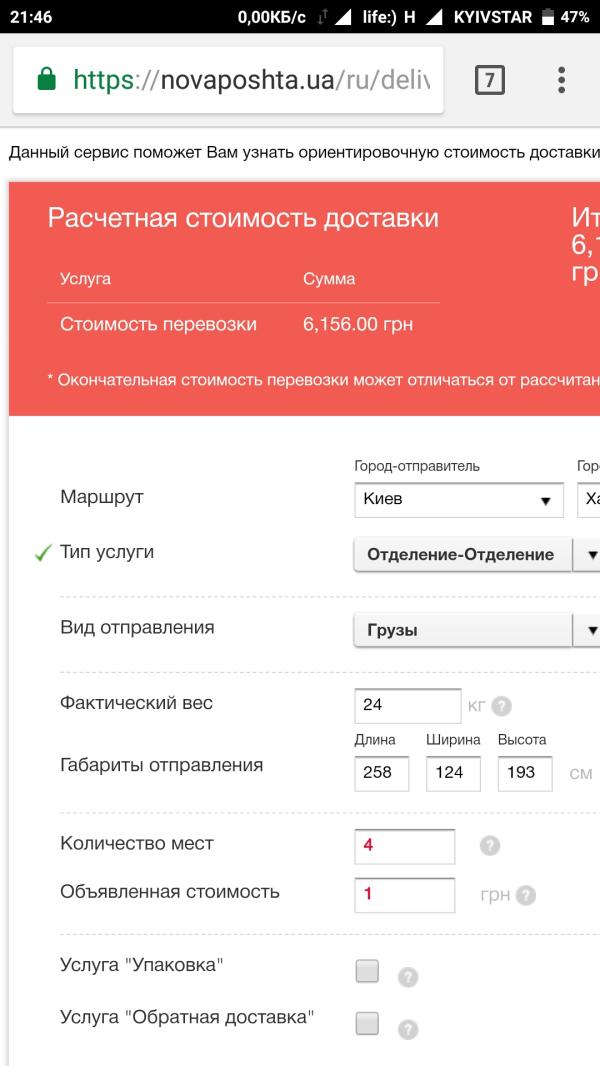Select the Отделение-Отделение service type button
The image size is (600, 1066).
tap(463, 555)
